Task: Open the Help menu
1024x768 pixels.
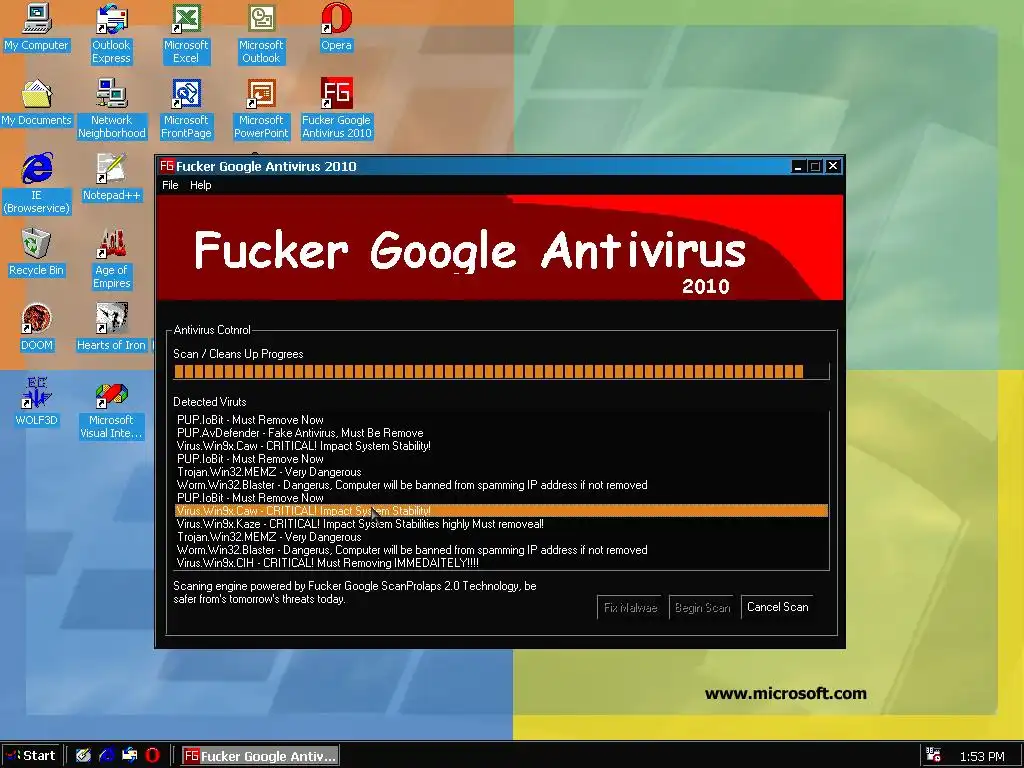Action: (200, 185)
